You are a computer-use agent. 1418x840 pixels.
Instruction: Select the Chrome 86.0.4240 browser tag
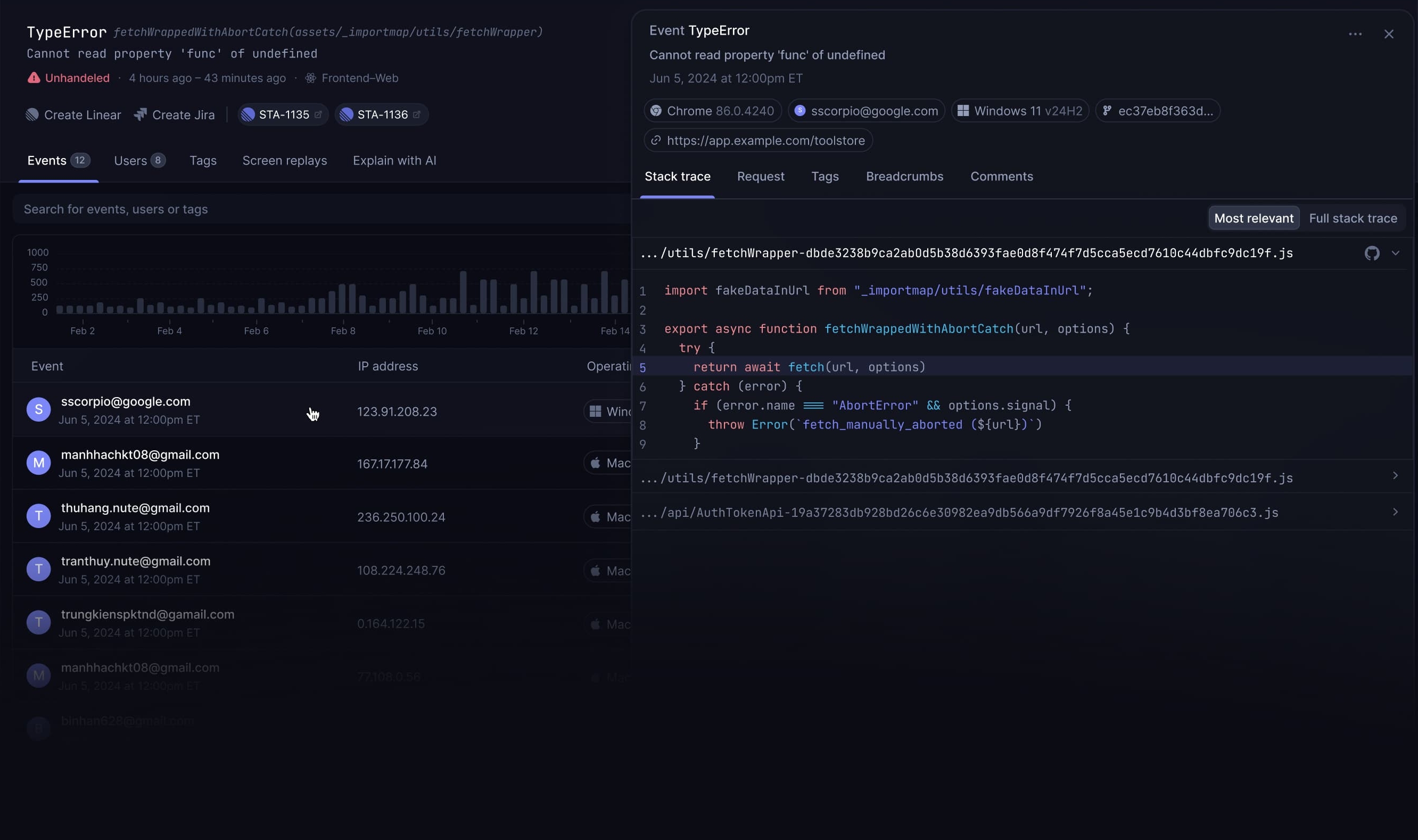(712, 110)
